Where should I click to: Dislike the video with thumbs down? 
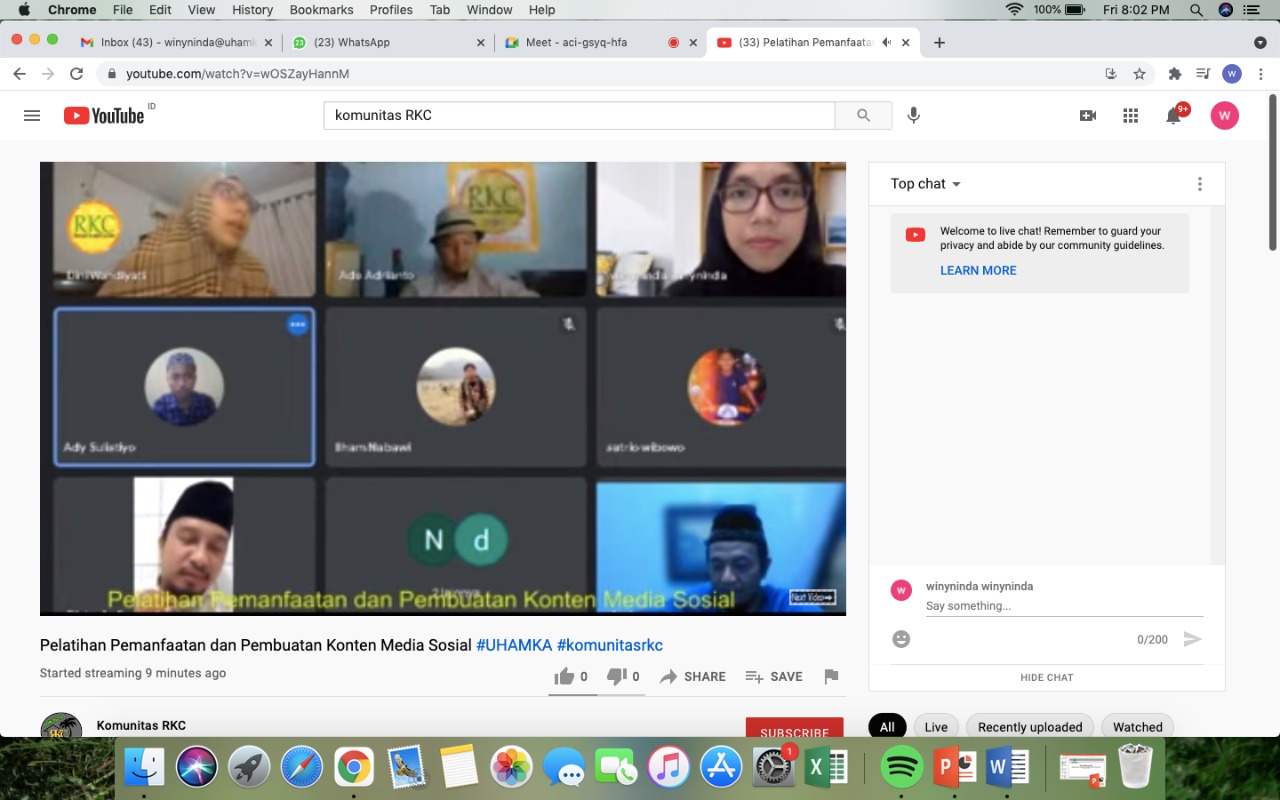coord(618,677)
